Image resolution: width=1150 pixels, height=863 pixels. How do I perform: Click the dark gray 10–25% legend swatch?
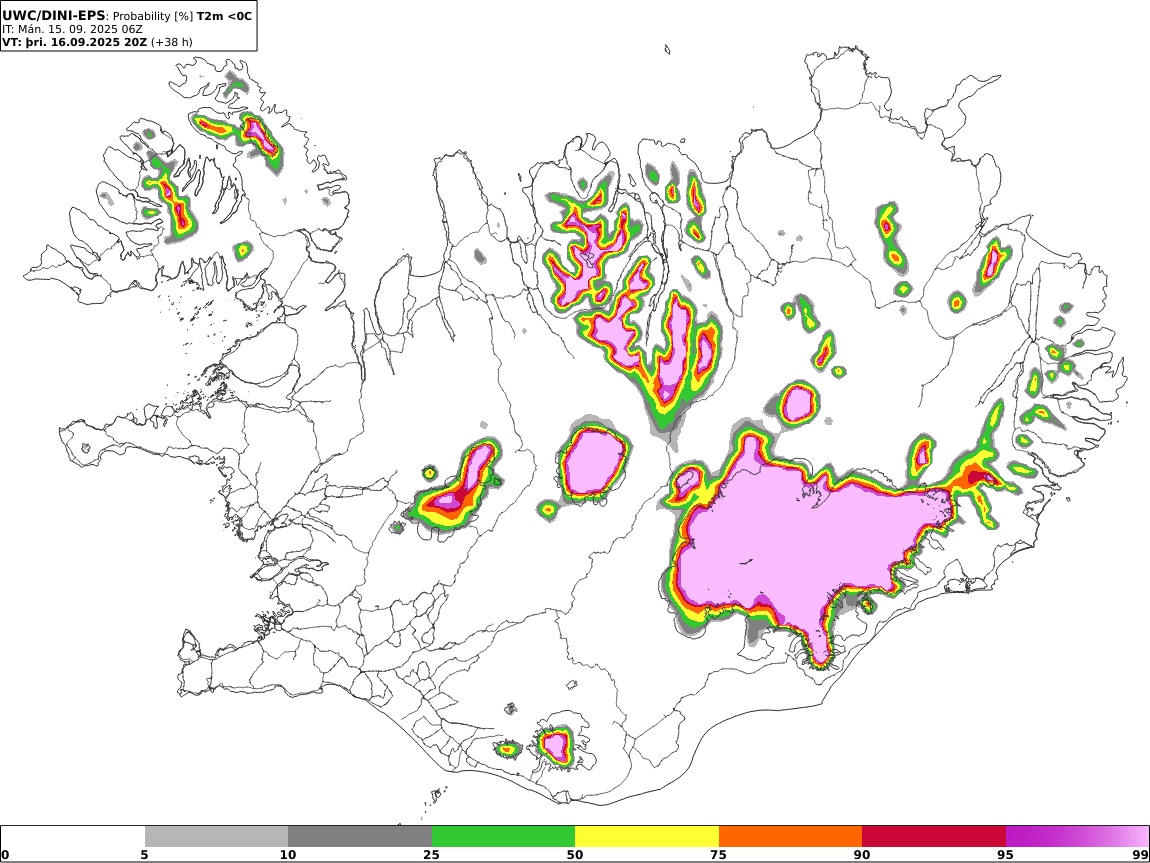(360, 837)
